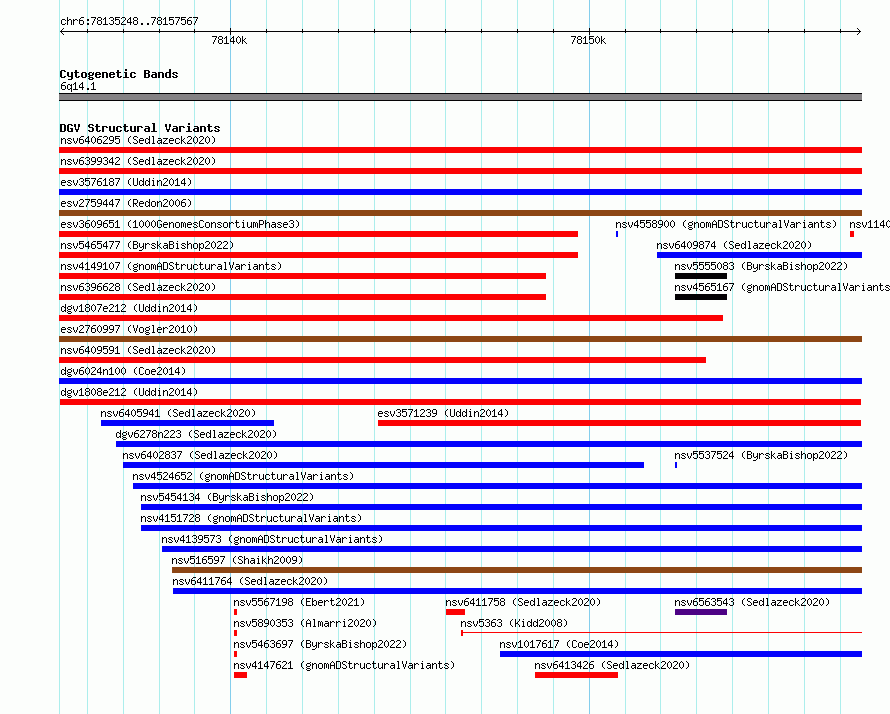890x714 pixels.
Task: Click the chr6:78135248..78157567 coordinates label
Action: point(129,21)
